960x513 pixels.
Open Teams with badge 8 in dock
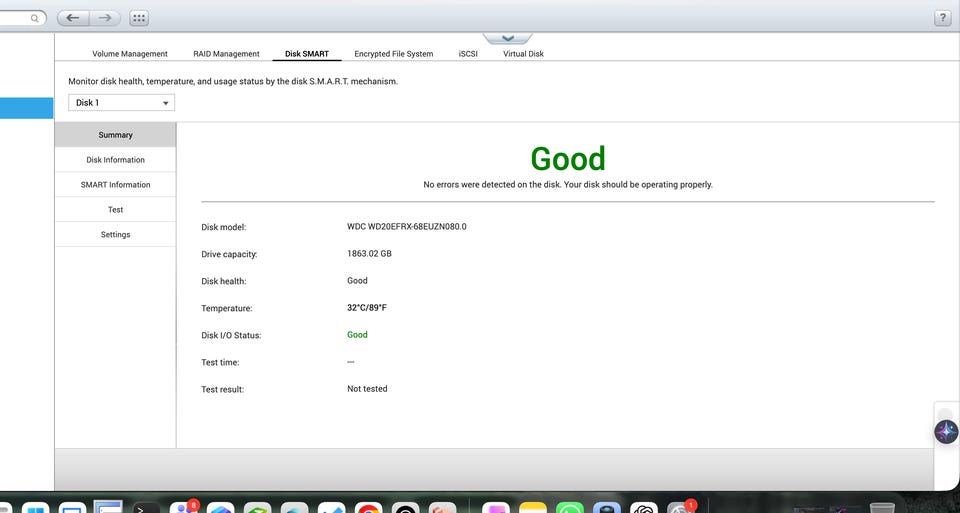click(x=184, y=507)
